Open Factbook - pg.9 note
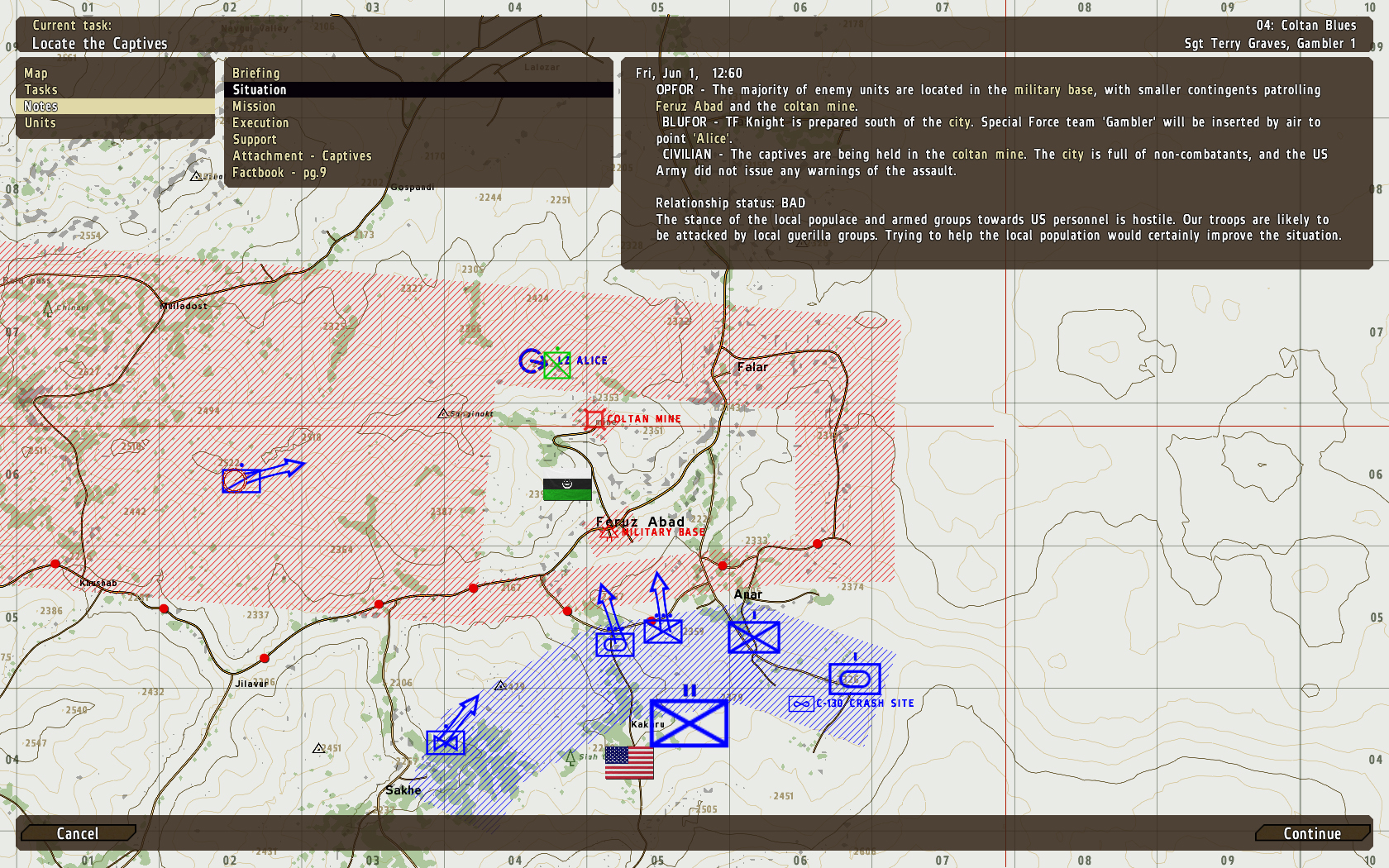The width and height of the screenshot is (1389, 868). click(x=418, y=173)
